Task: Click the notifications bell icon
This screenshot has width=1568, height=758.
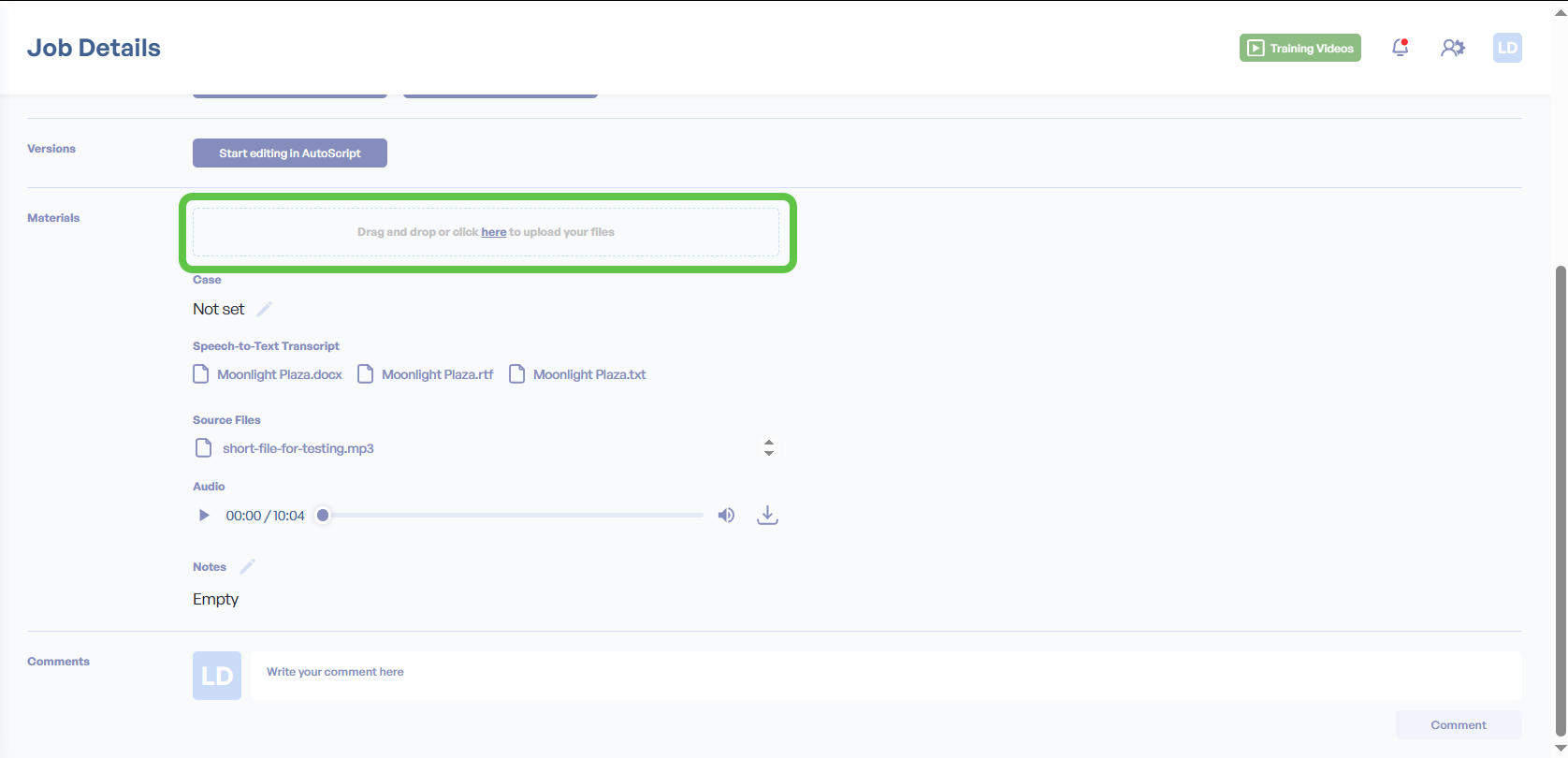Action: pyautogui.click(x=1400, y=48)
